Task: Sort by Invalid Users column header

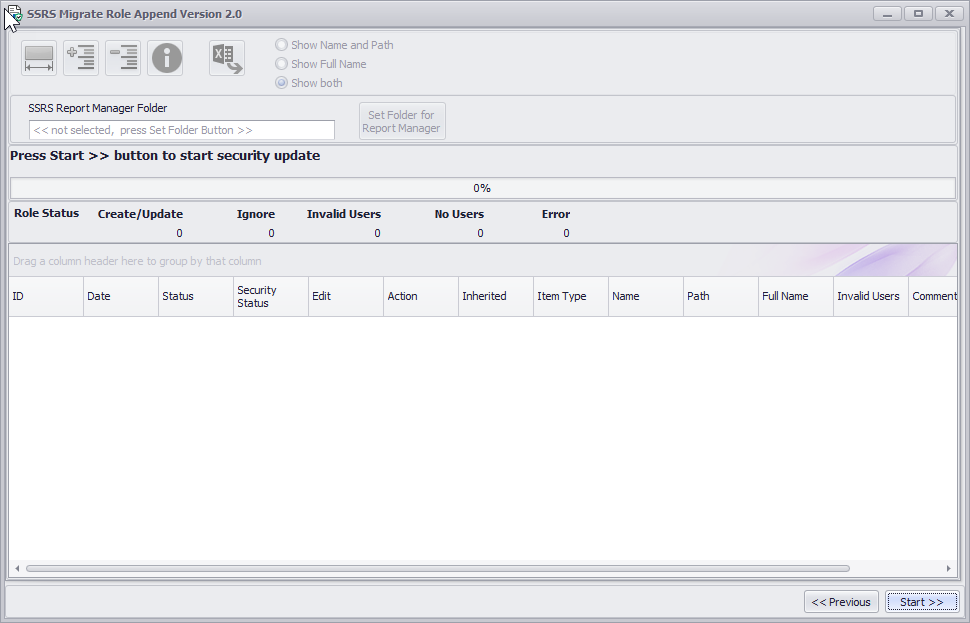Action: (x=871, y=296)
